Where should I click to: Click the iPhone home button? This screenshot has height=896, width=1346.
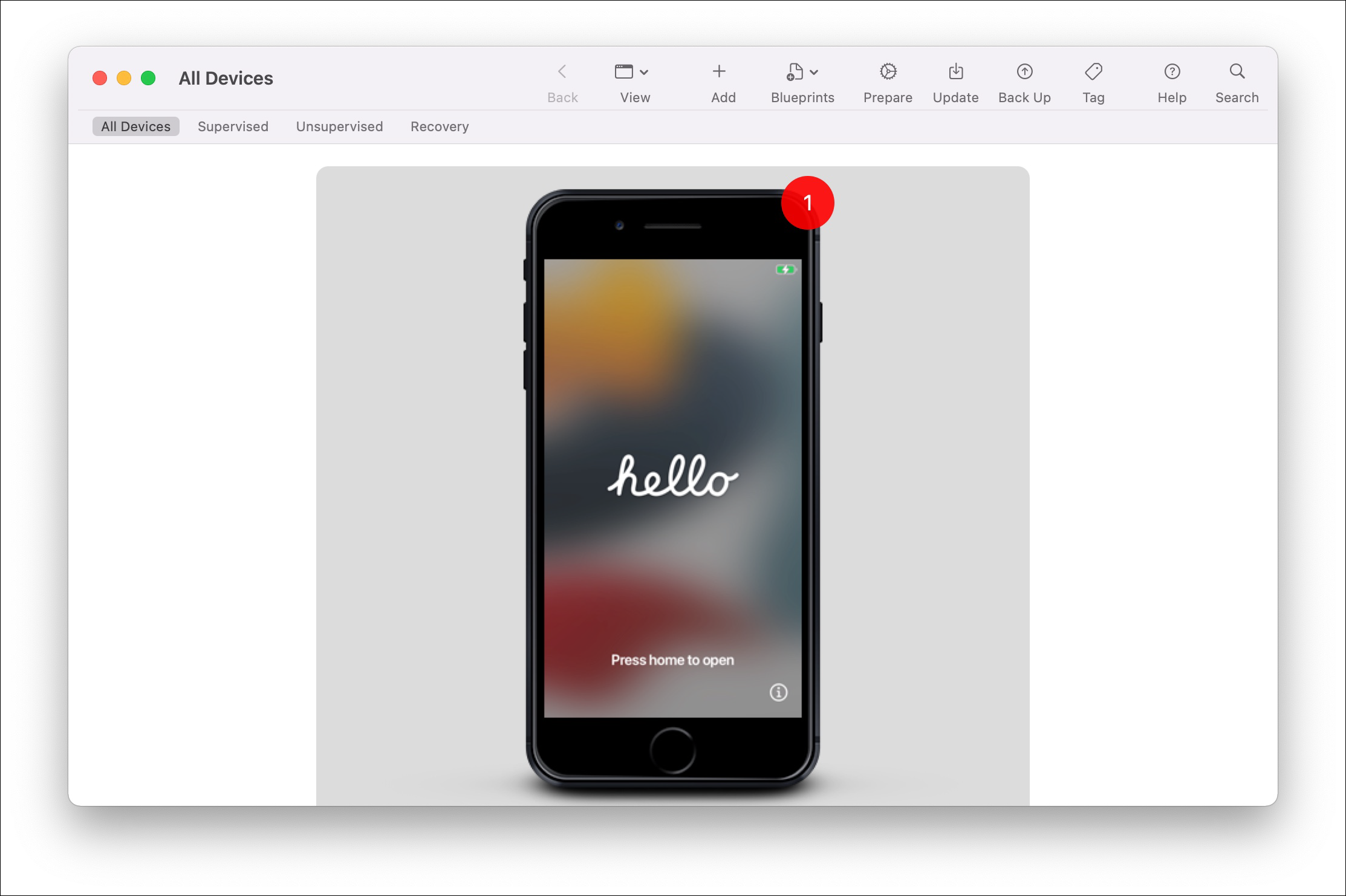click(672, 750)
